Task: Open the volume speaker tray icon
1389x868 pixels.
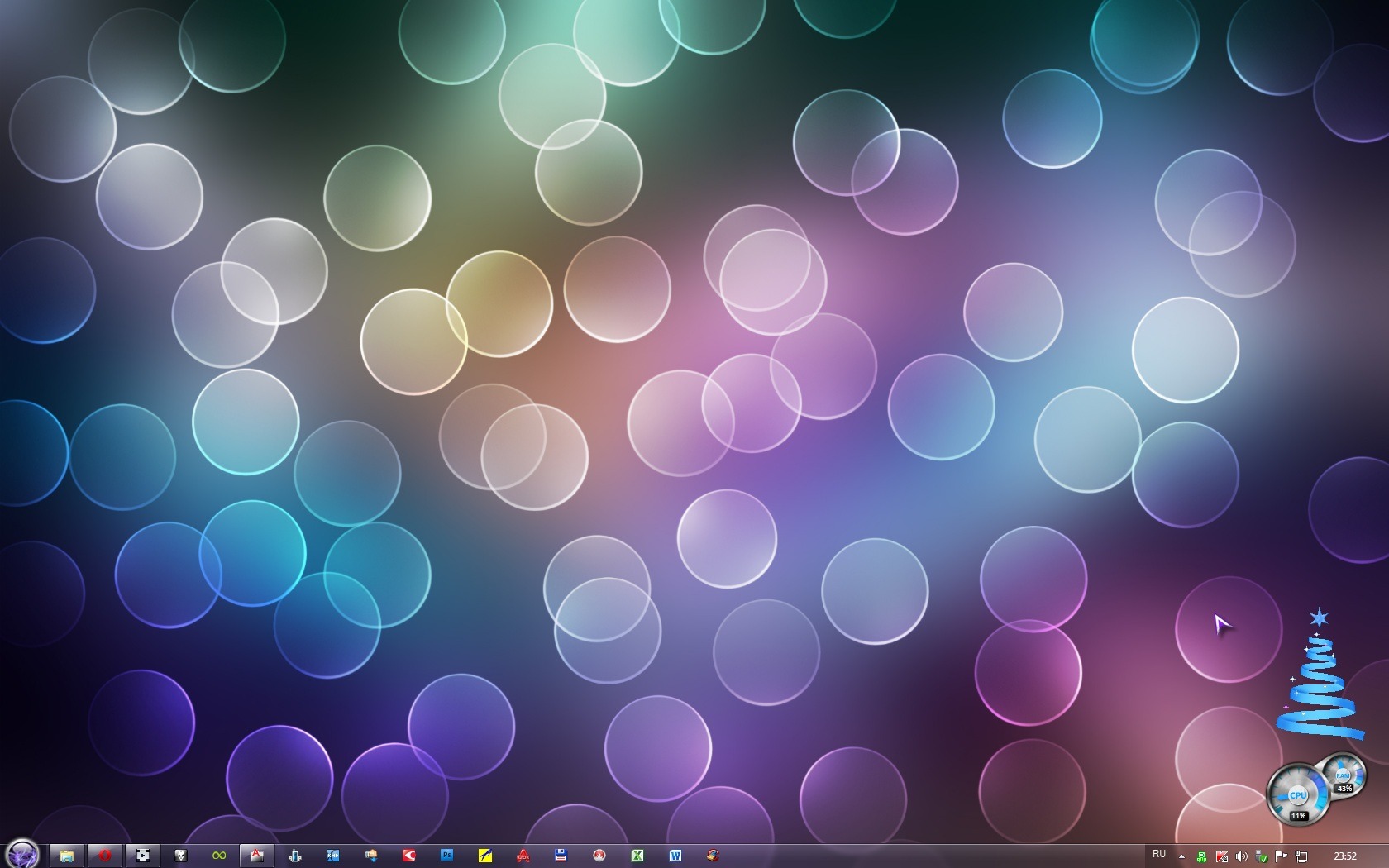Action: (1241, 856)
